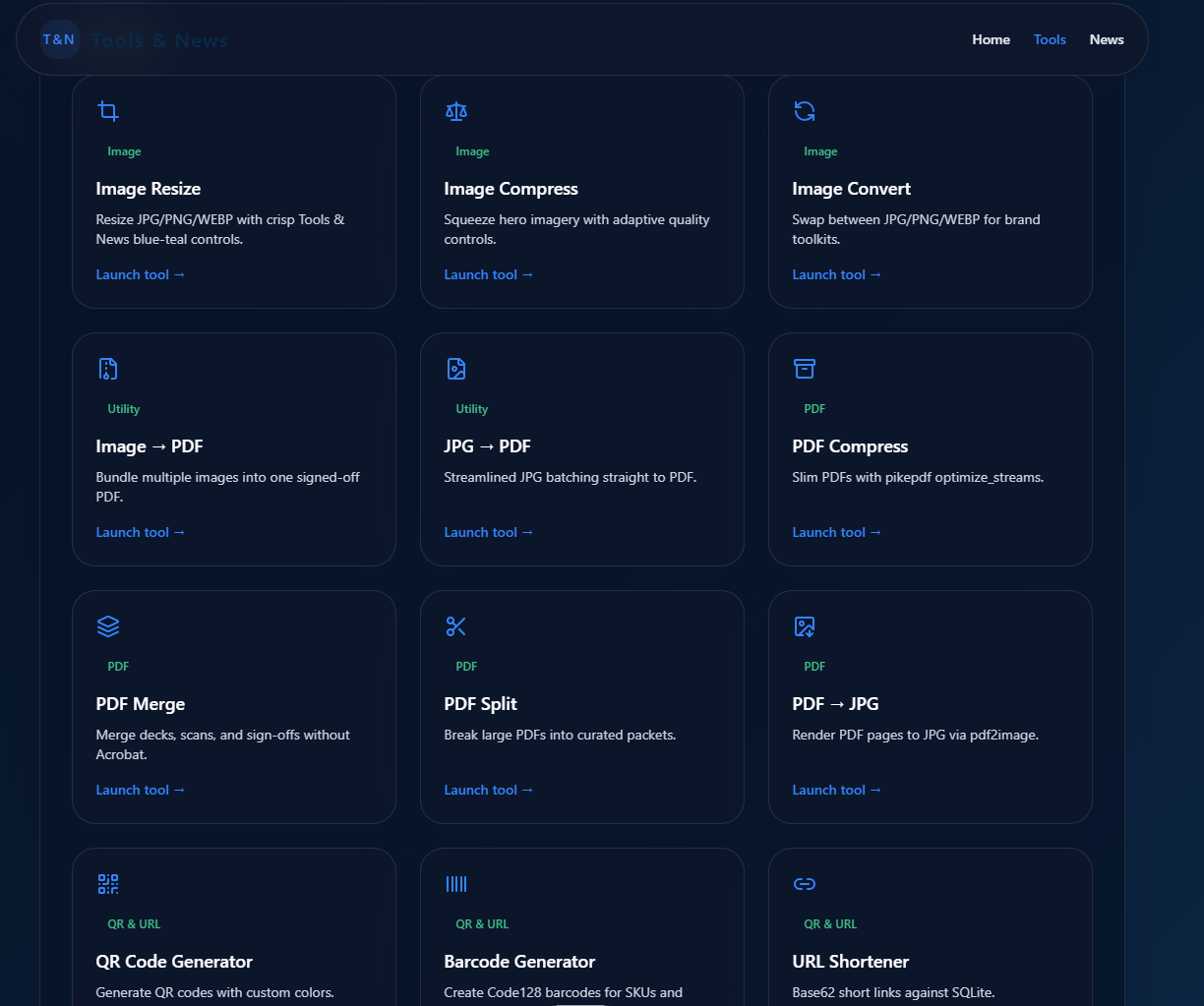
Task: Select the scissors icon above PDF Split
Action: [x=456, y=626]
